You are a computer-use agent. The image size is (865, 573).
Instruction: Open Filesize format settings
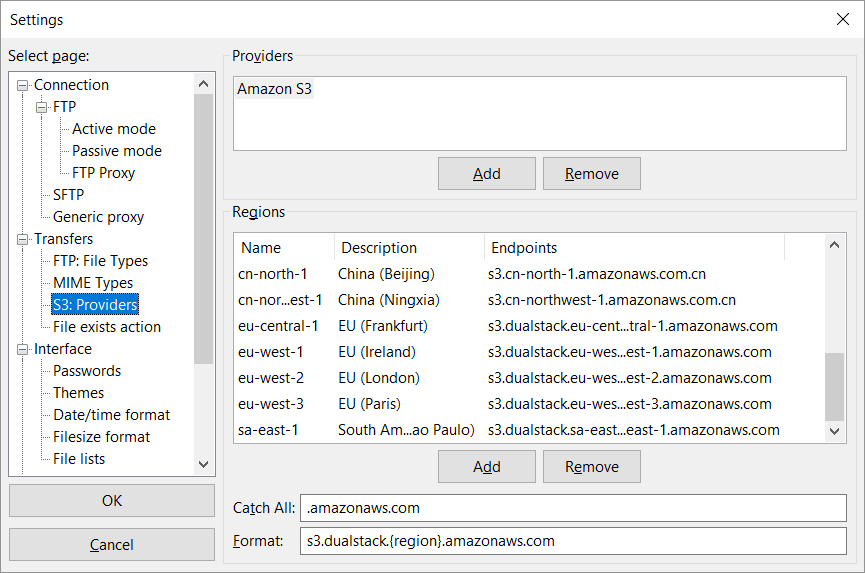coord(102,437)
